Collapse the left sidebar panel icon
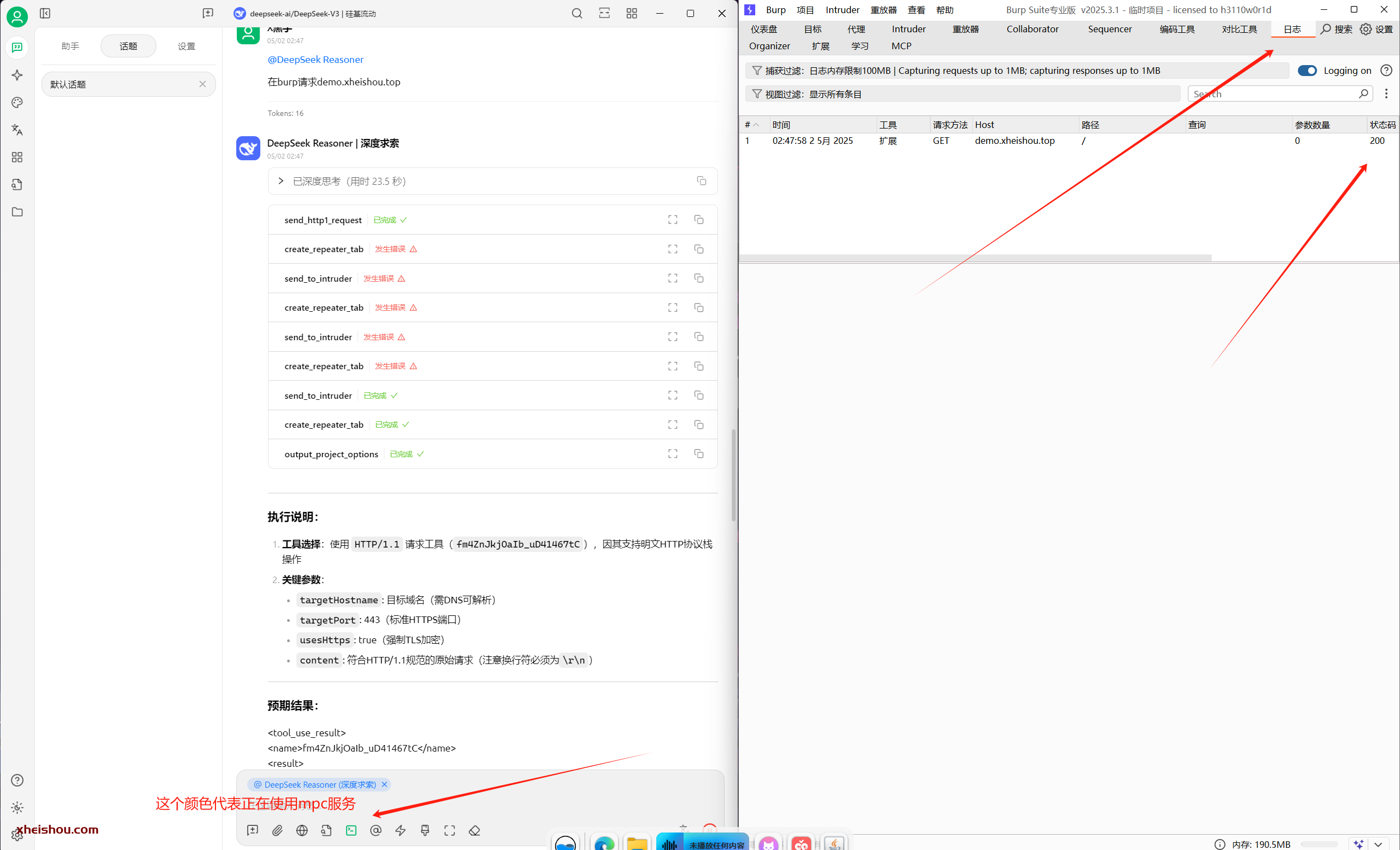The height and width of the screenshot is (850, 1400). click(45, 13)
